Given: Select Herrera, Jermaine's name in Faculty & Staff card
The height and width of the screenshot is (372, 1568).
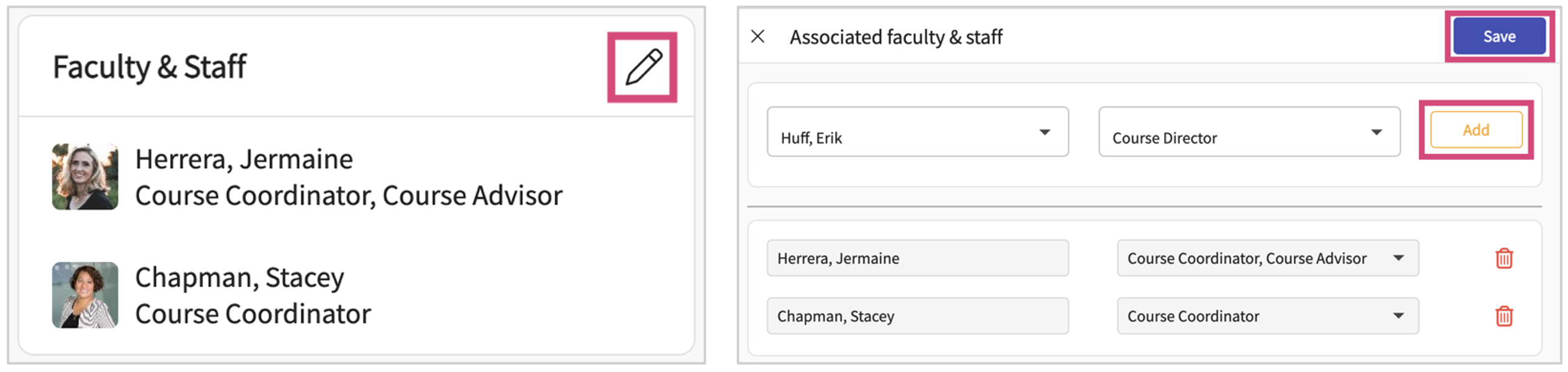Looking at the screenshot, I should pyautogui.click(x=244, y=159).
